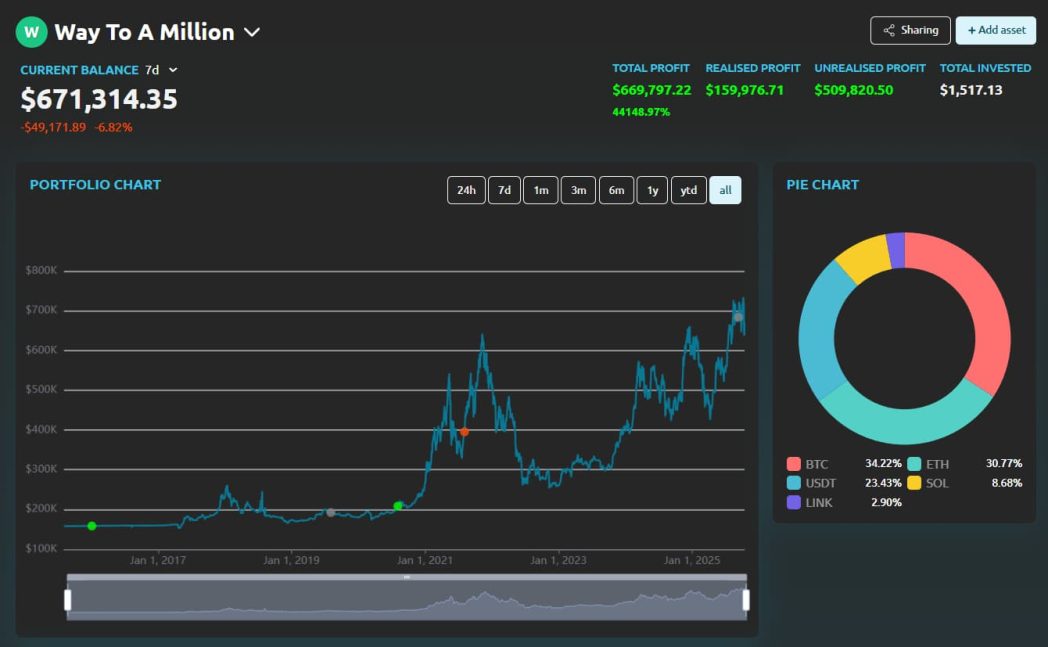Select the ytd chart range
1048x647 pixels.
click(688, 190)
